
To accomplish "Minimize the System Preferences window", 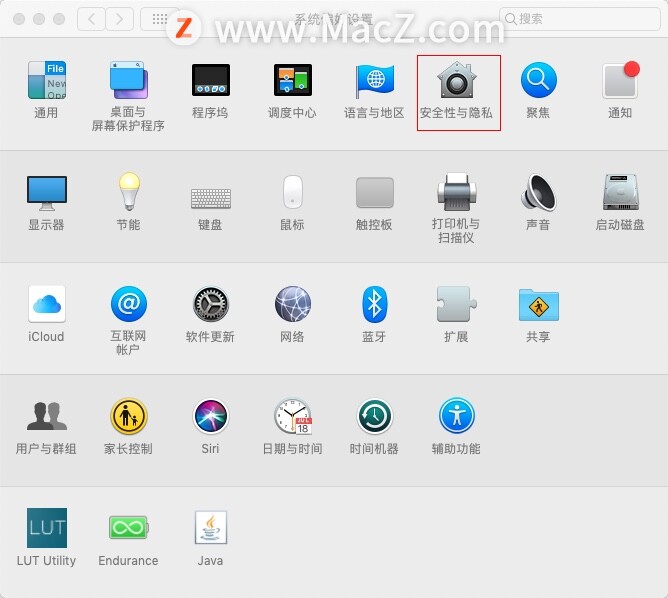I will click(39, 19).
